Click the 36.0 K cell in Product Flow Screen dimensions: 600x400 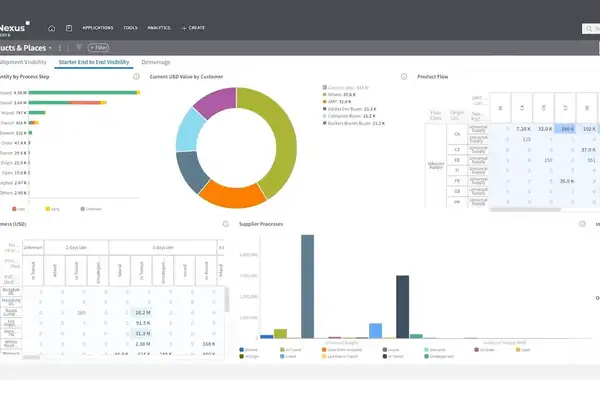click(x=567, y=181)
